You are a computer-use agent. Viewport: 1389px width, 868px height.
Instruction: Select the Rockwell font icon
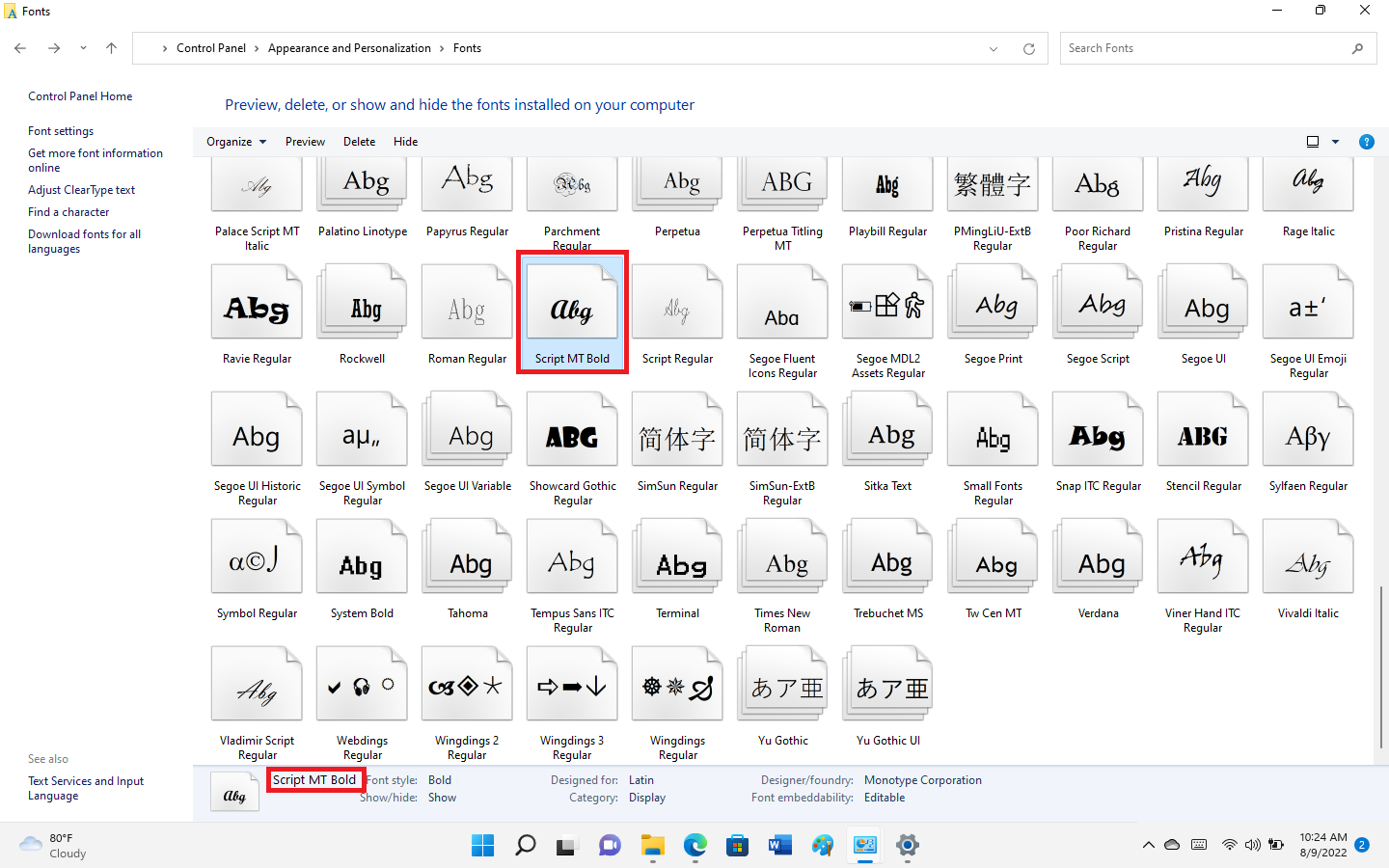pos(362,302)
